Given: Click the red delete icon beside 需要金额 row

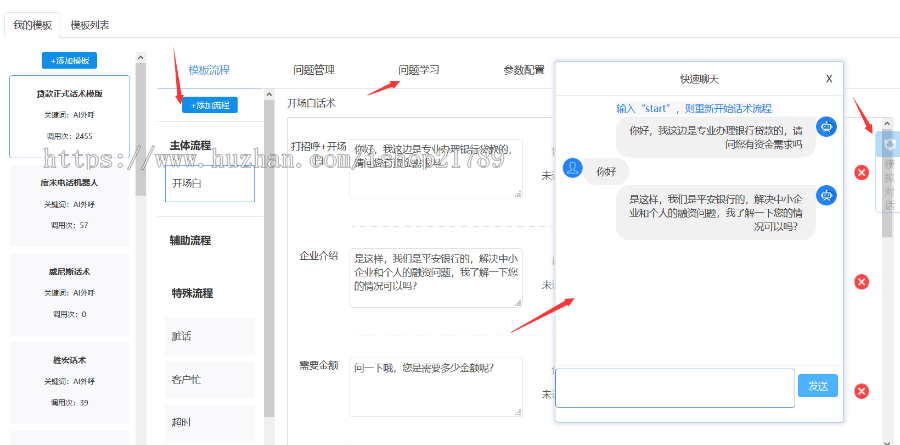Looking at the screenshot, I should point(861,392).
